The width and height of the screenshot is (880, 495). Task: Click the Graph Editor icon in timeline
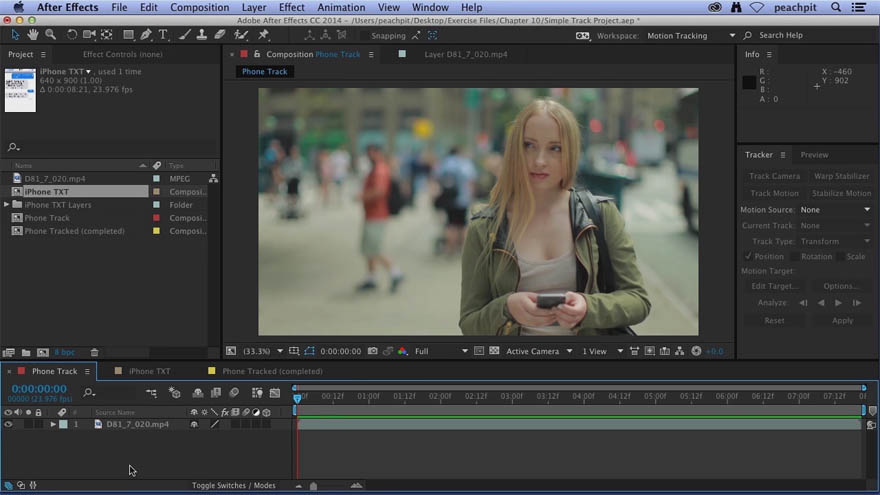275,393
